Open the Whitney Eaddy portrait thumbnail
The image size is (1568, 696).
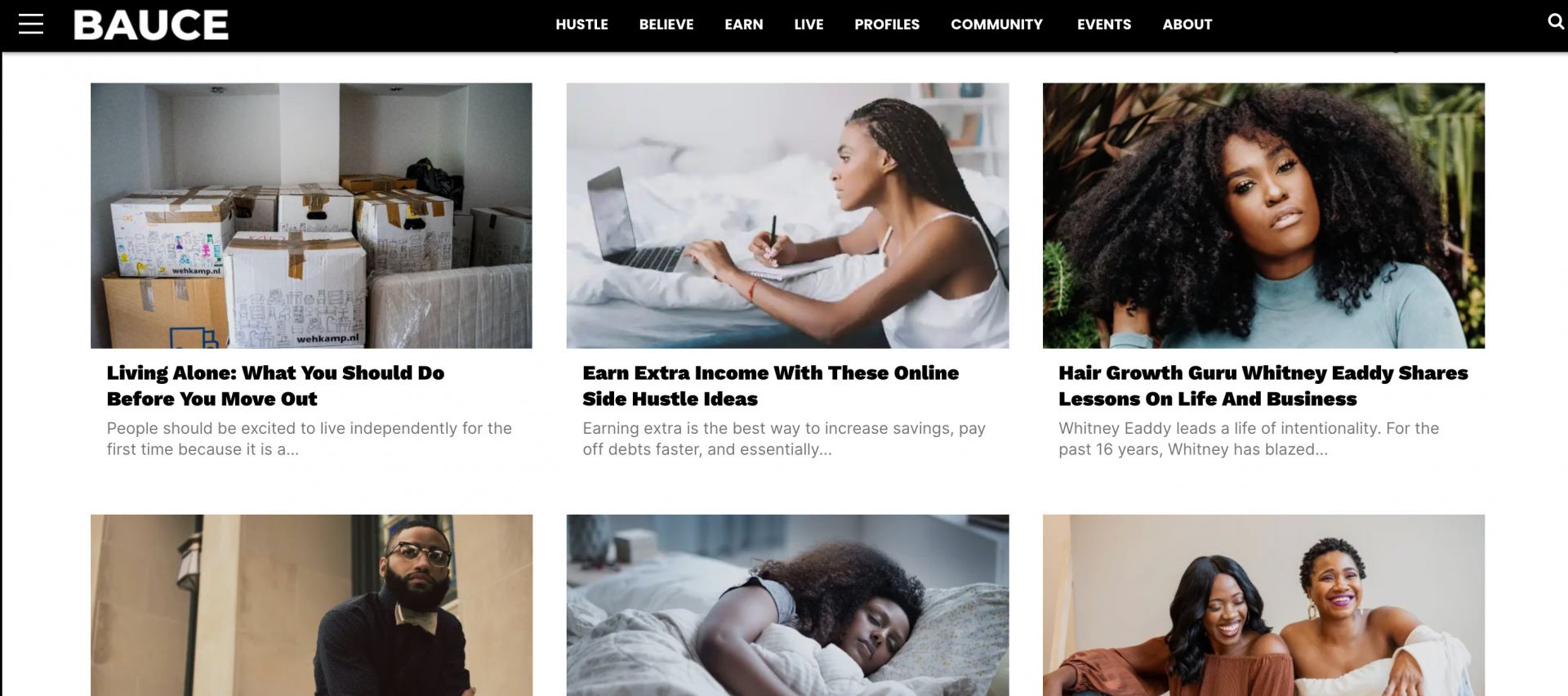tap(1263, 216)
